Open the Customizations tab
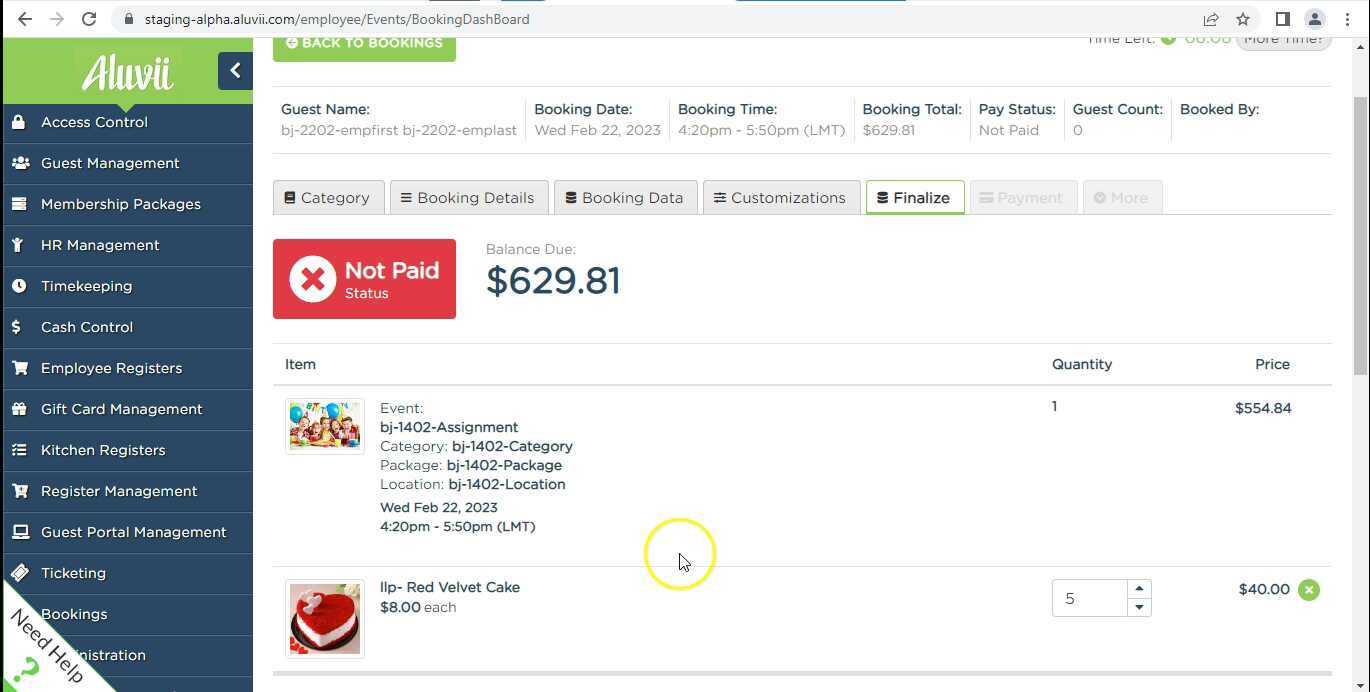Image resolution: width=1370 pixels, height=692 pixels. pyautogui.click(x=781, y=197)
